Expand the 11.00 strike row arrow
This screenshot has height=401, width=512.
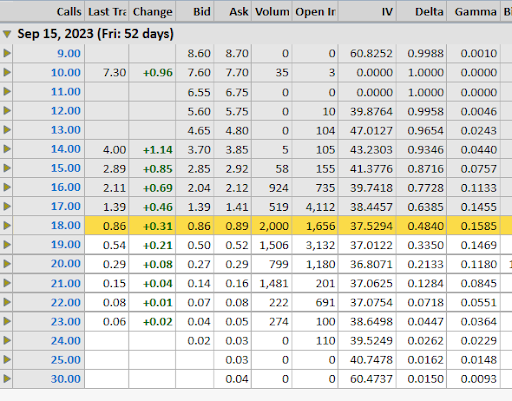[7, 91]
